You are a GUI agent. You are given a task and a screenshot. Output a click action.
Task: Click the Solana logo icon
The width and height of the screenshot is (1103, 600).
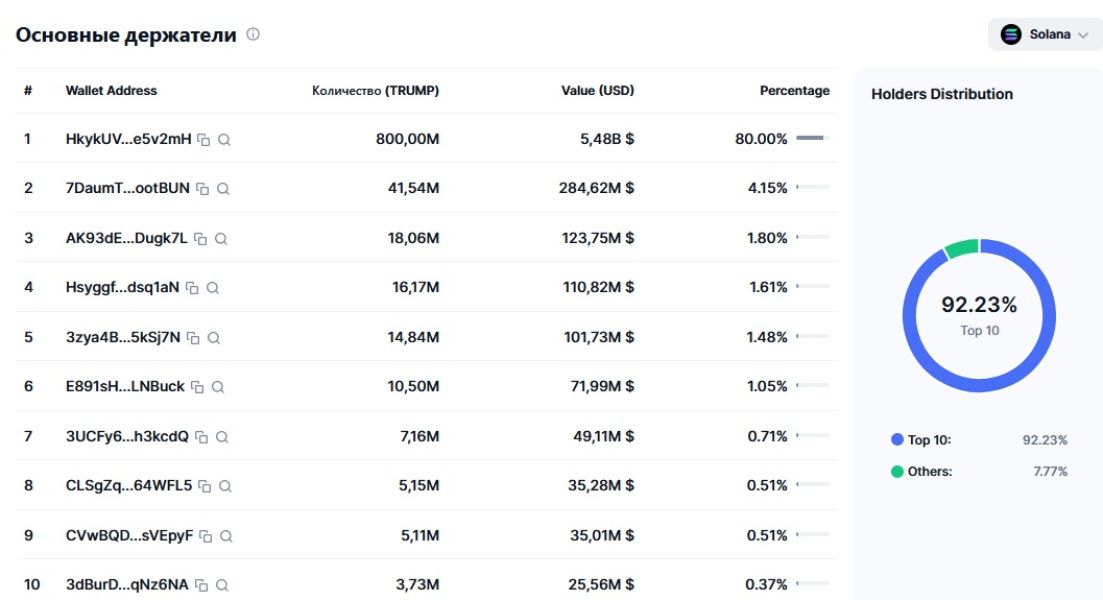click(x=1011, y=34)
